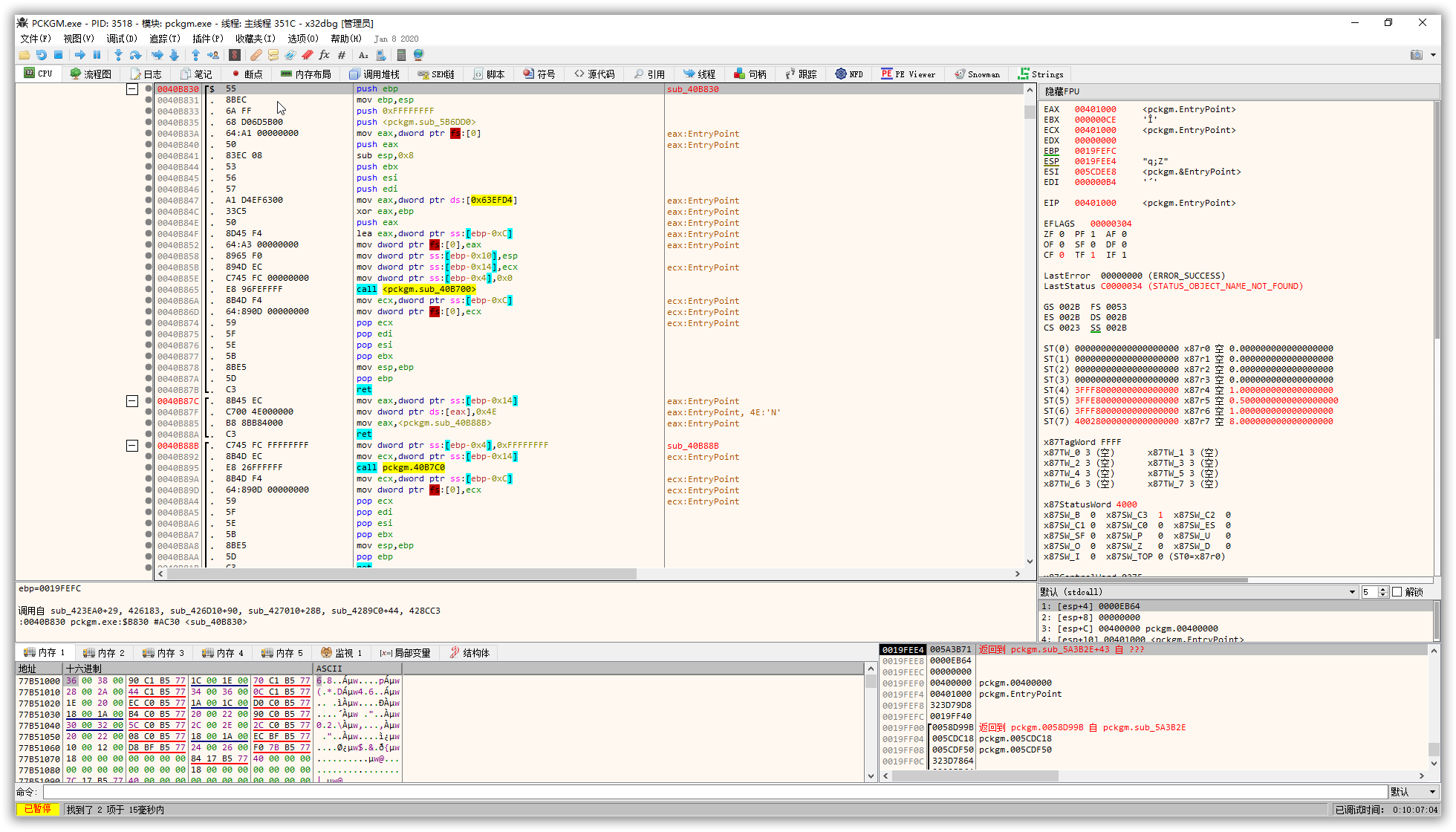This screenshot has width=1456, height=832.
Task: Launch the Scylla plugin icon
Action: 235,55
